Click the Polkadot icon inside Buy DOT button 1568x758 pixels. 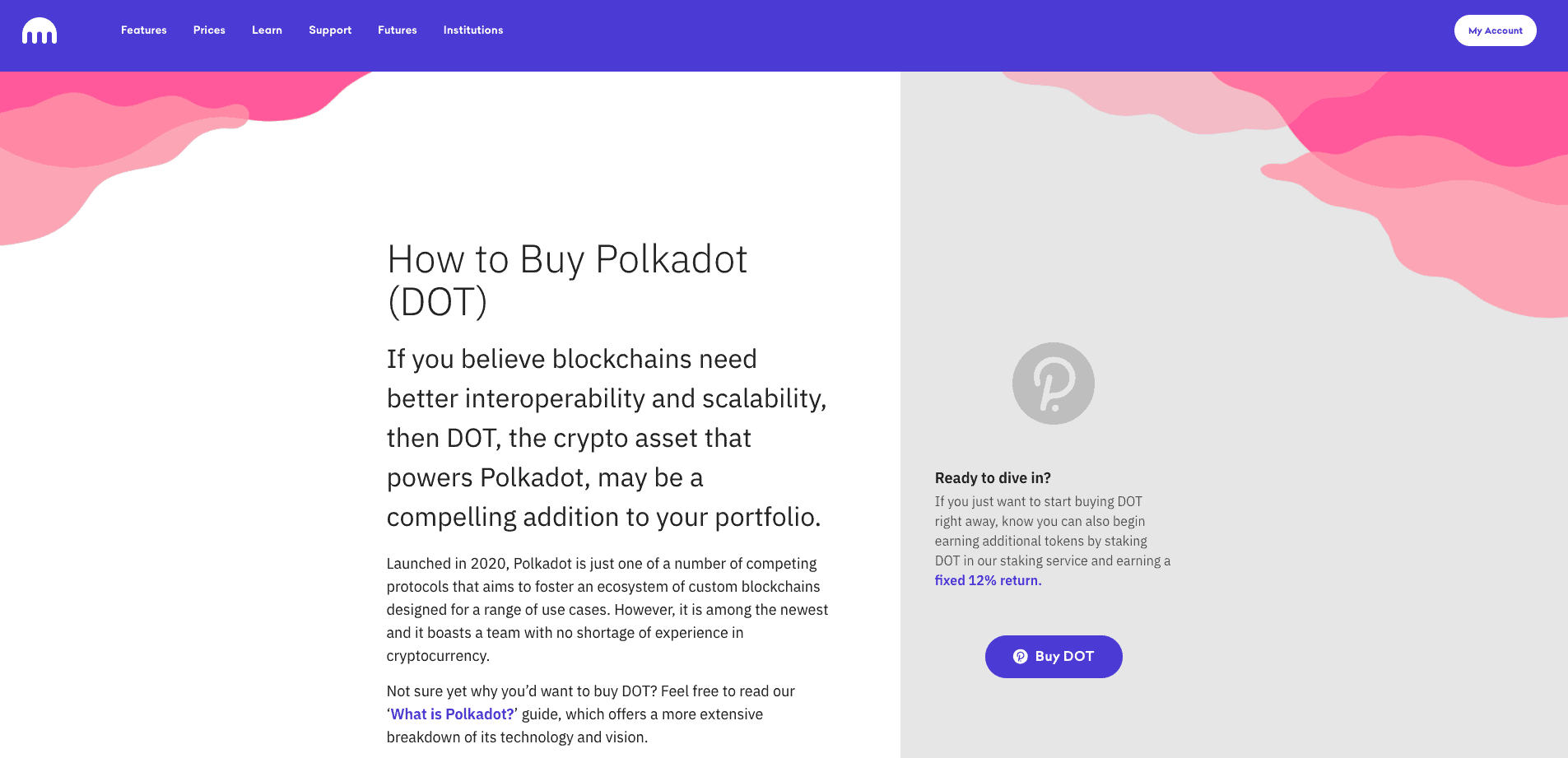[x=1020, y=656]
